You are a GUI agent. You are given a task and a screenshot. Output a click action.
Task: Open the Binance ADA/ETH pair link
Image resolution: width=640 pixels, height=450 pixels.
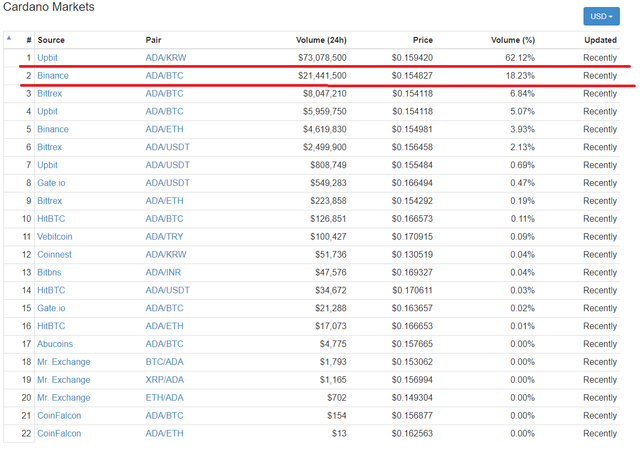point(164,129)
